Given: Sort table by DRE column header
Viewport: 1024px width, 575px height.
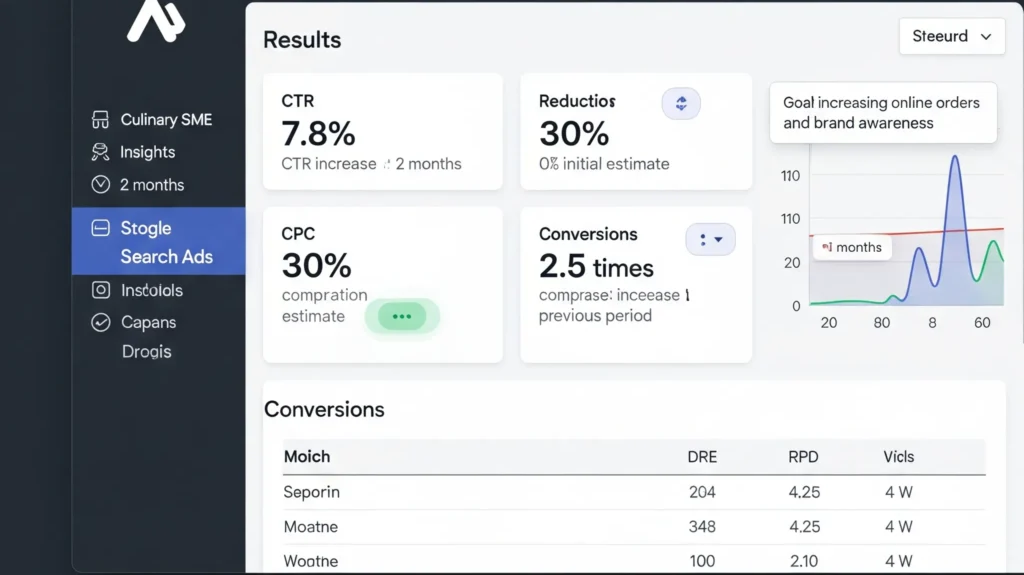Looking at the screenshot, I should [702, 457].
